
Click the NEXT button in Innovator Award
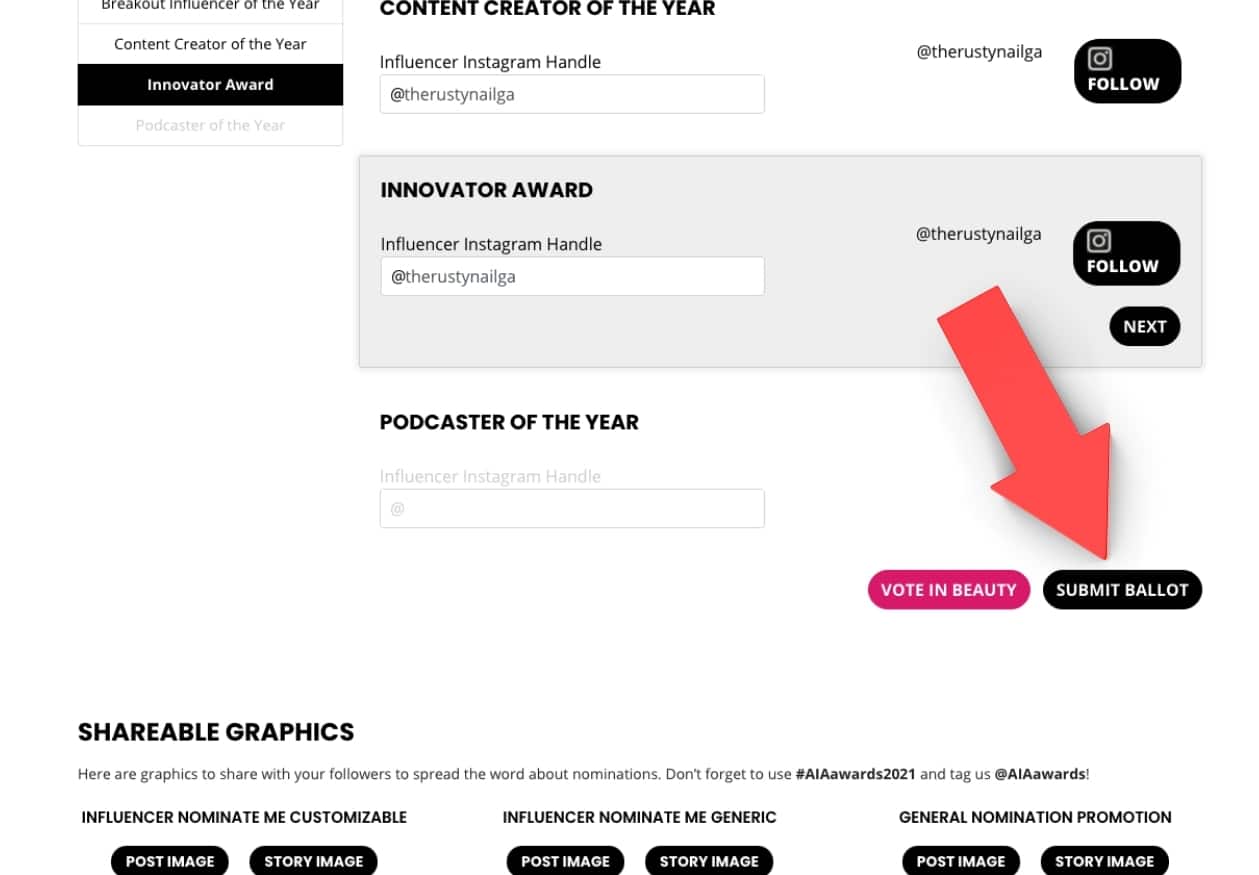[1144, 326]
